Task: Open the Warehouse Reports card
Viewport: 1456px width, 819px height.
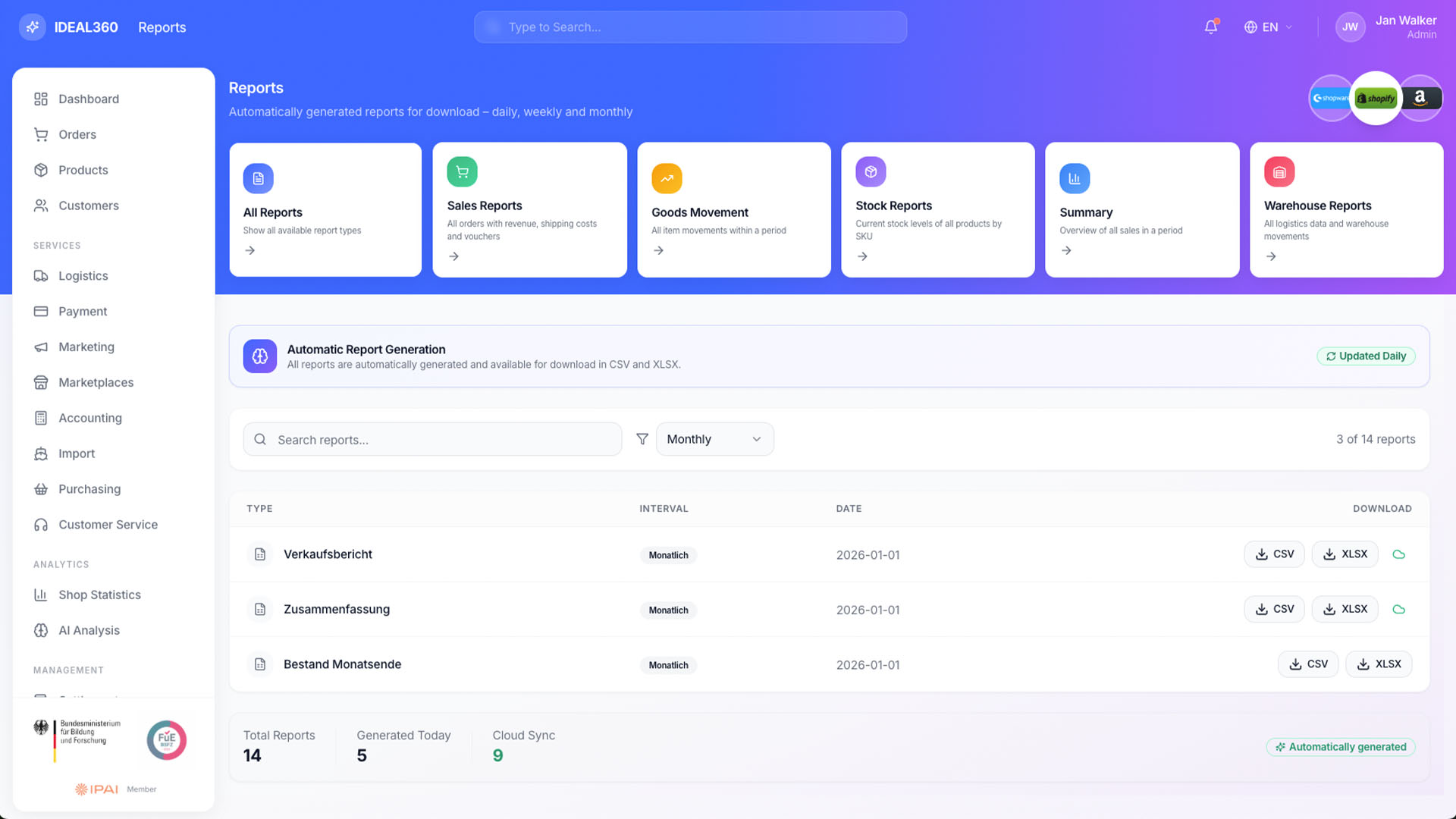Action: (1345, 210)
